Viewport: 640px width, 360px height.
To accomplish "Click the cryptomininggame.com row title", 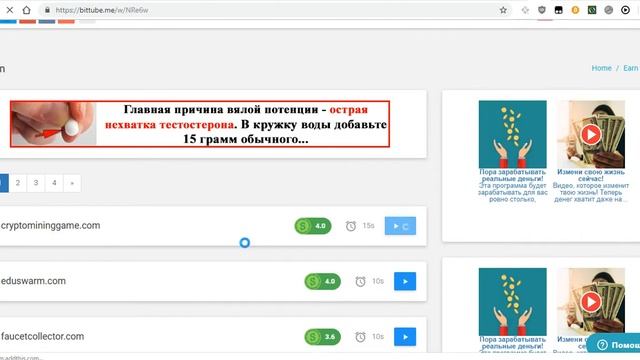I will point(50,225).
